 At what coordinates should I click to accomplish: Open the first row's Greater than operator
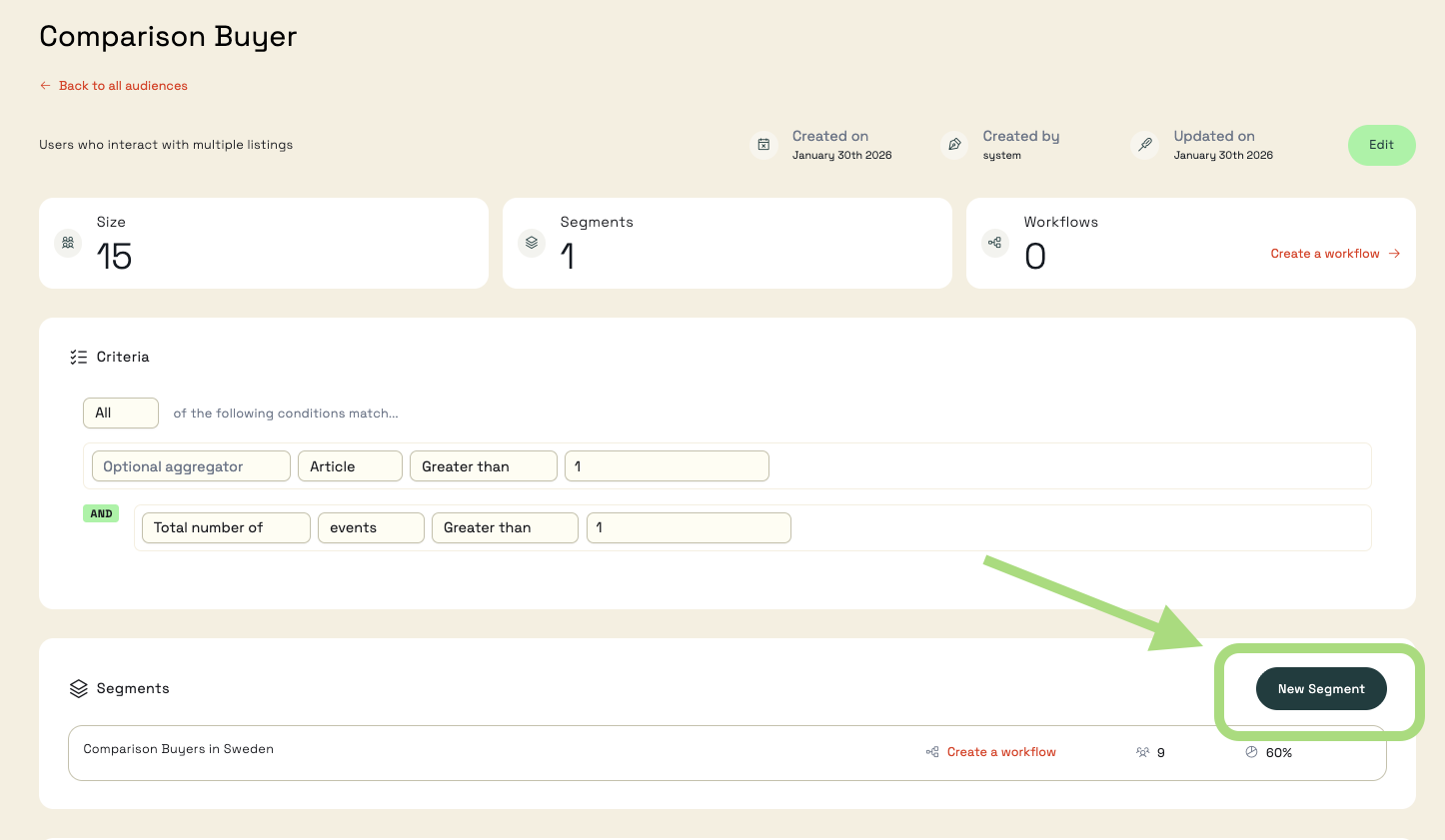tap(484, 466)
